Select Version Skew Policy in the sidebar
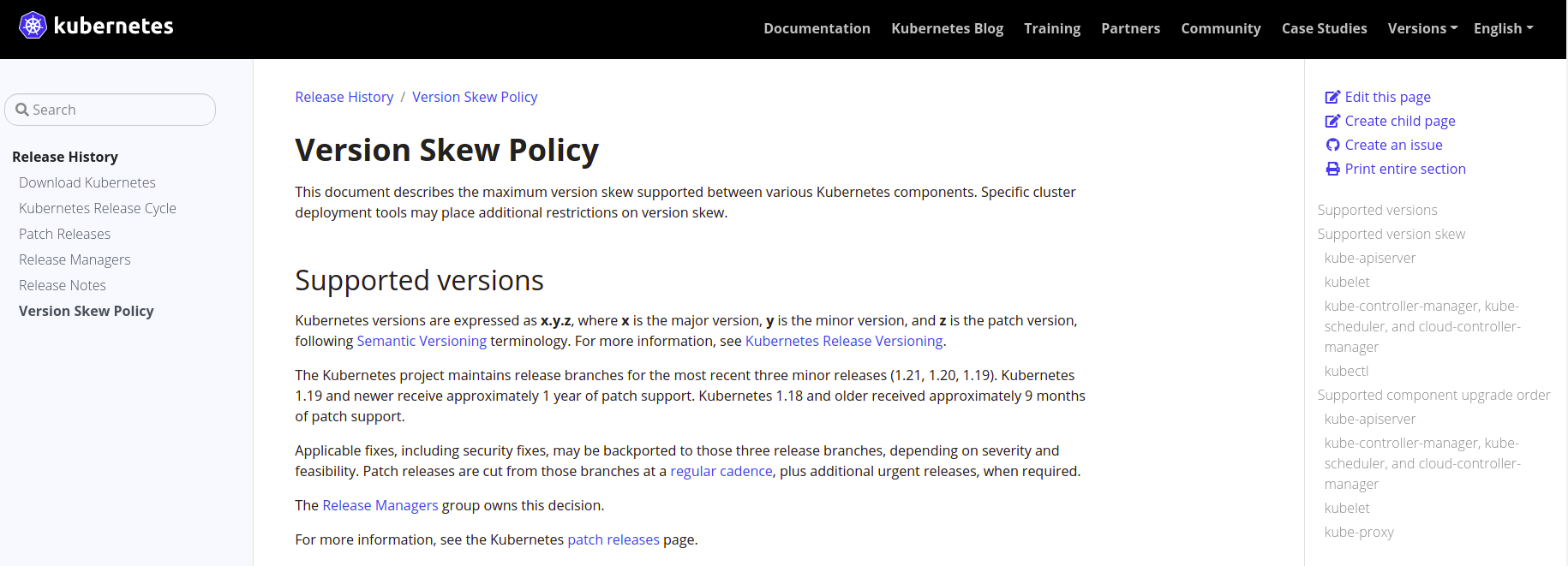Viewport: 1568px width, 566px height. [x=87, y=311]
